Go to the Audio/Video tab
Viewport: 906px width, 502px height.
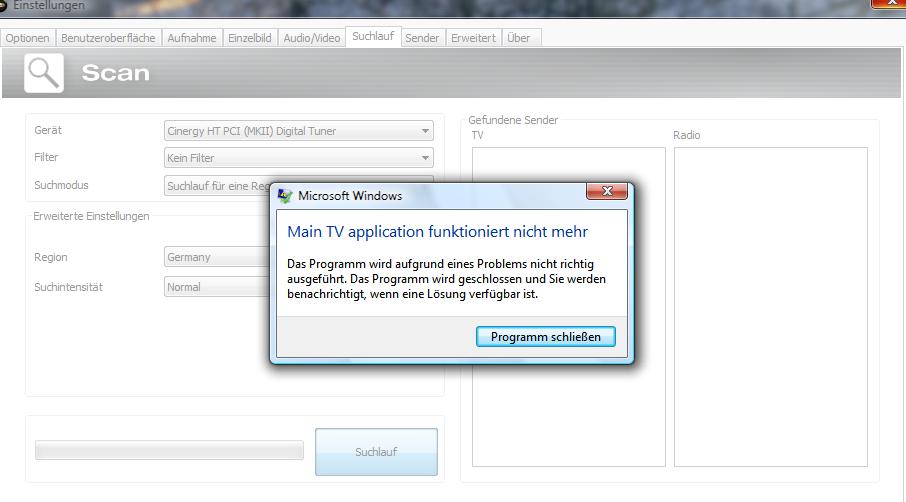311,38
